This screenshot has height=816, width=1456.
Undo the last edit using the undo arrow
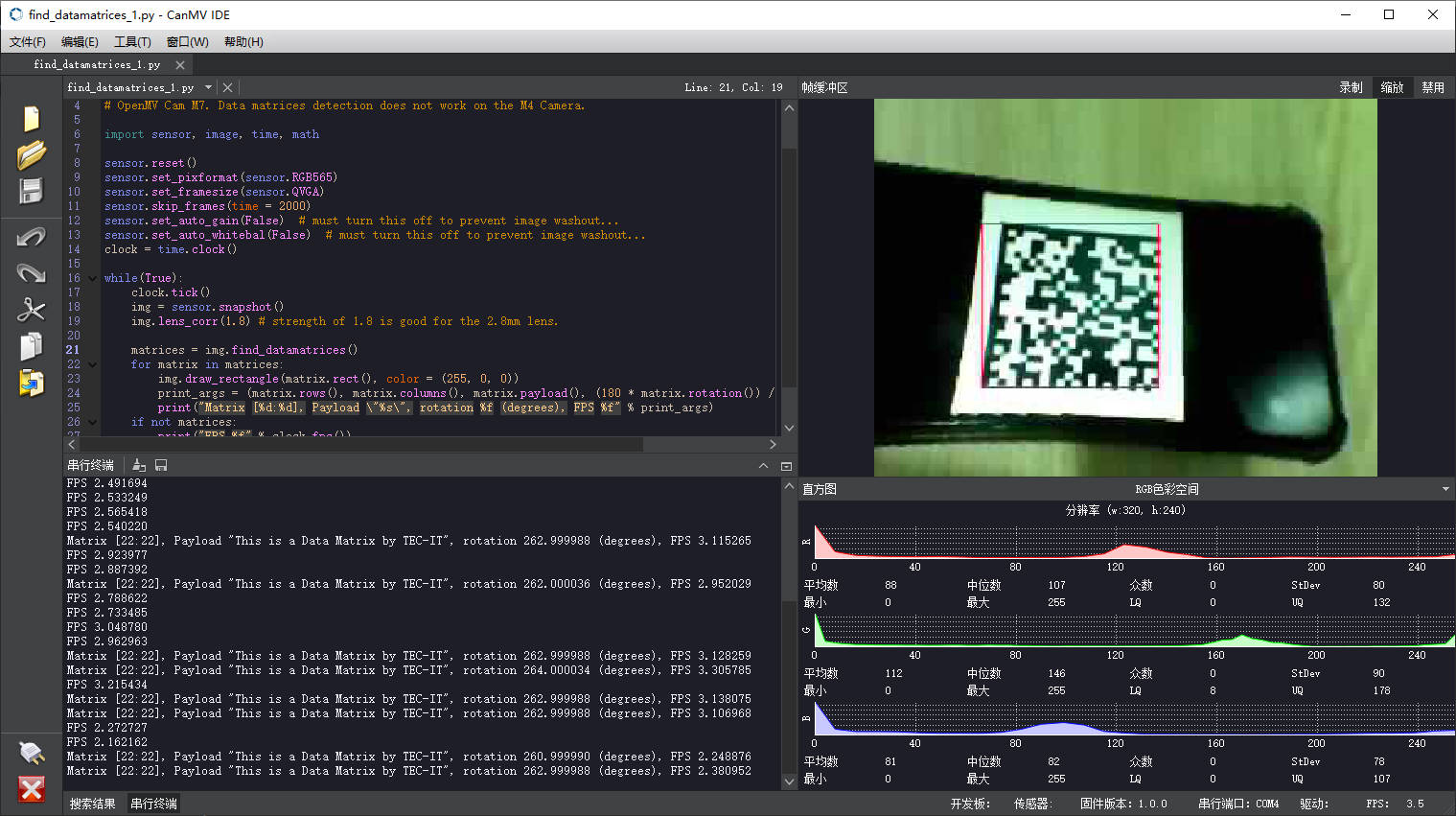[32, 237]
